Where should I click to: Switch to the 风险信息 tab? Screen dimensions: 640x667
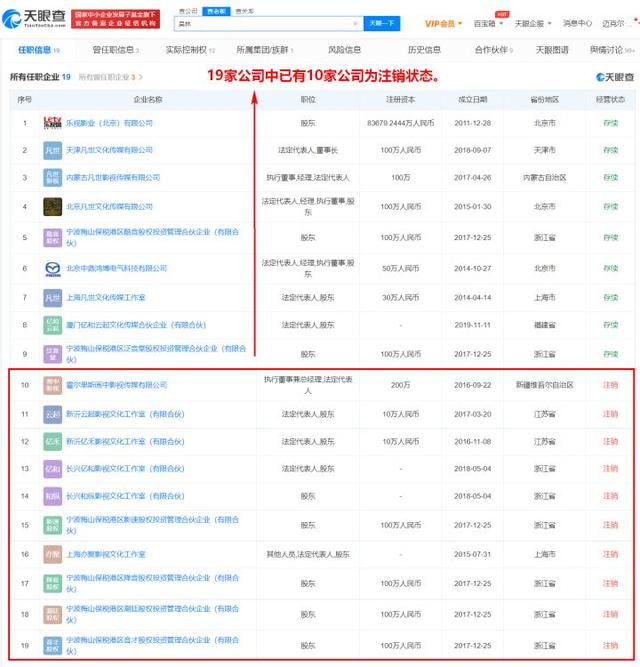pos(344,49)
